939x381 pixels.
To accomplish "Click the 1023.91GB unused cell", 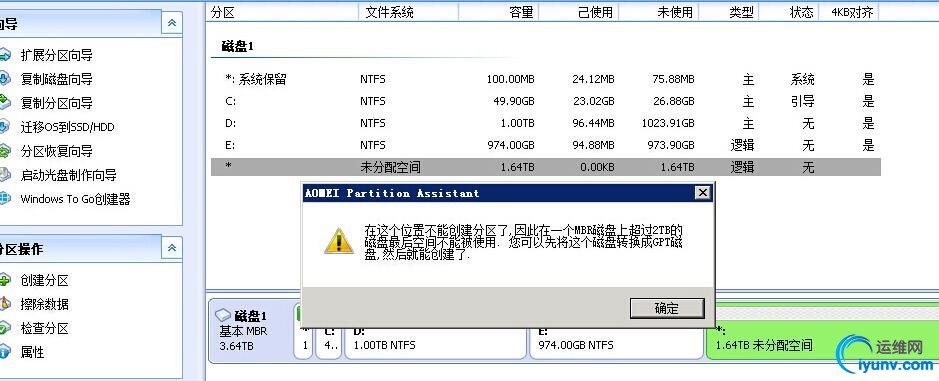I will pyautogui.click(x=667, y=123).
